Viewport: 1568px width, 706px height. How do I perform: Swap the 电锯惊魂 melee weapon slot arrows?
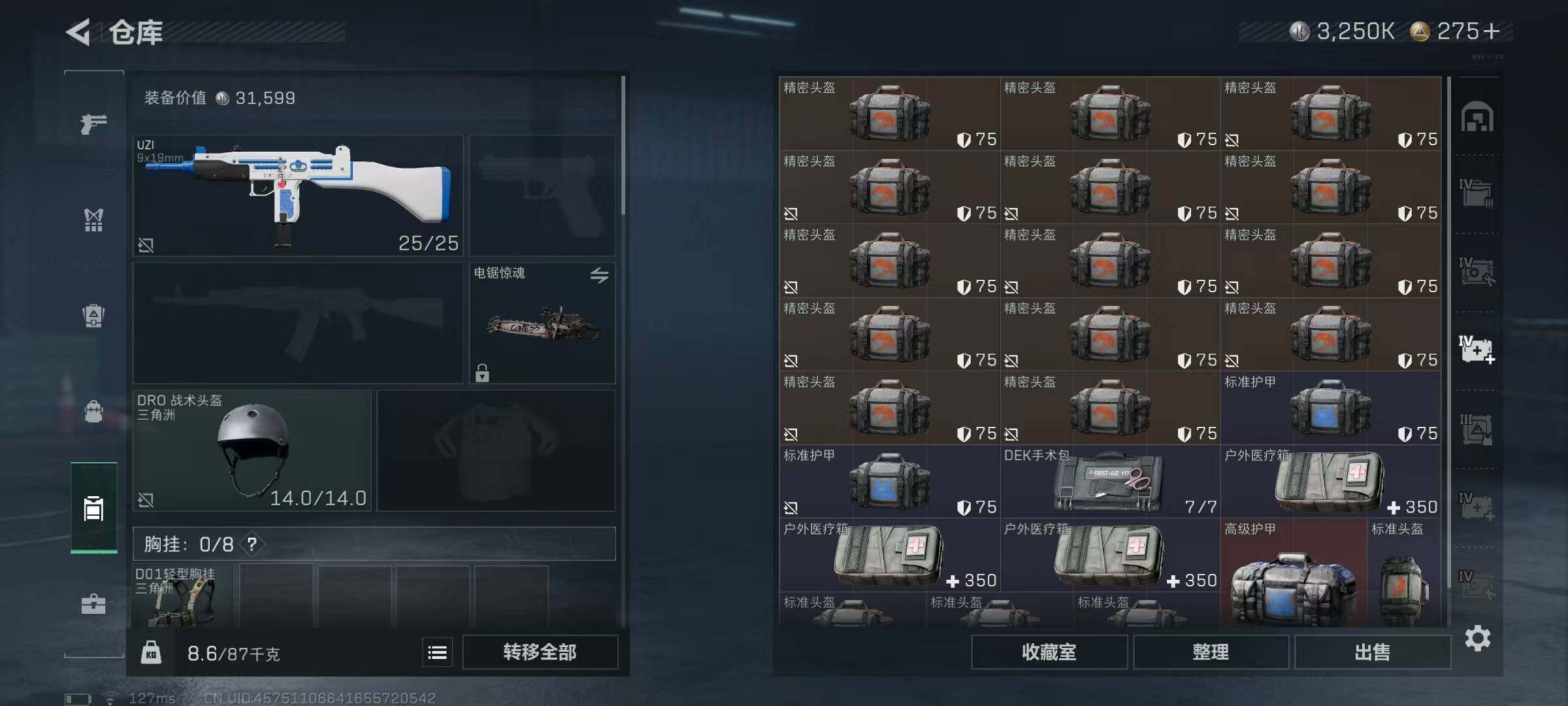(599, 275)
